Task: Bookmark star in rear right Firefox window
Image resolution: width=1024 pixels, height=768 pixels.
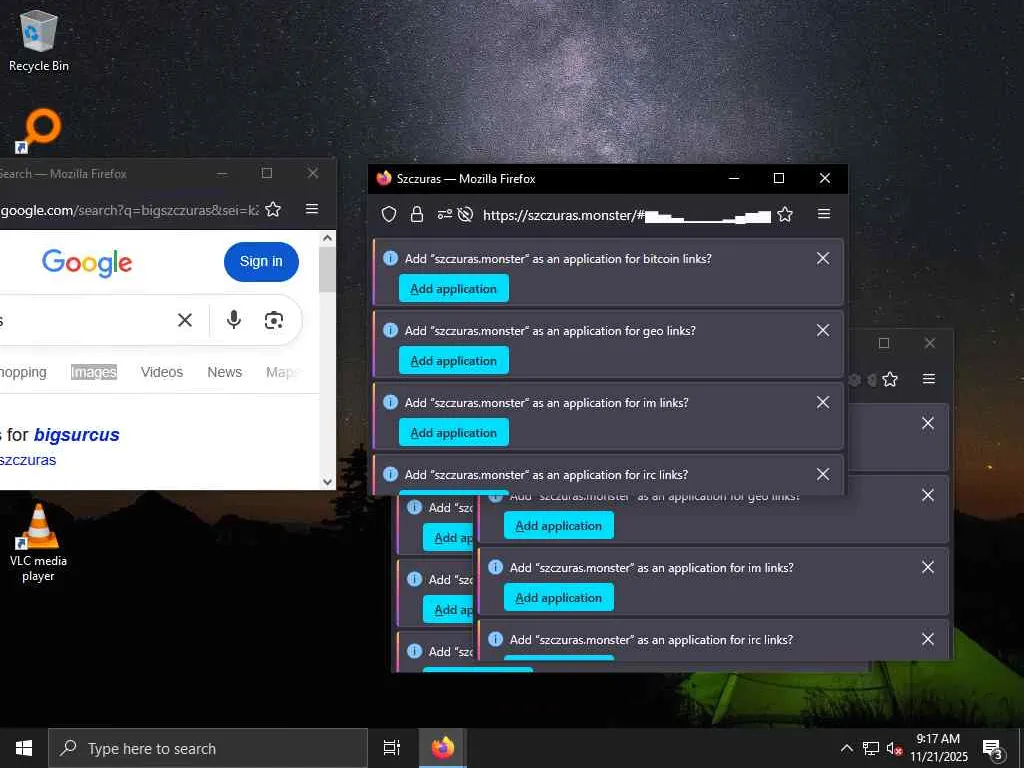Action: 889,379
